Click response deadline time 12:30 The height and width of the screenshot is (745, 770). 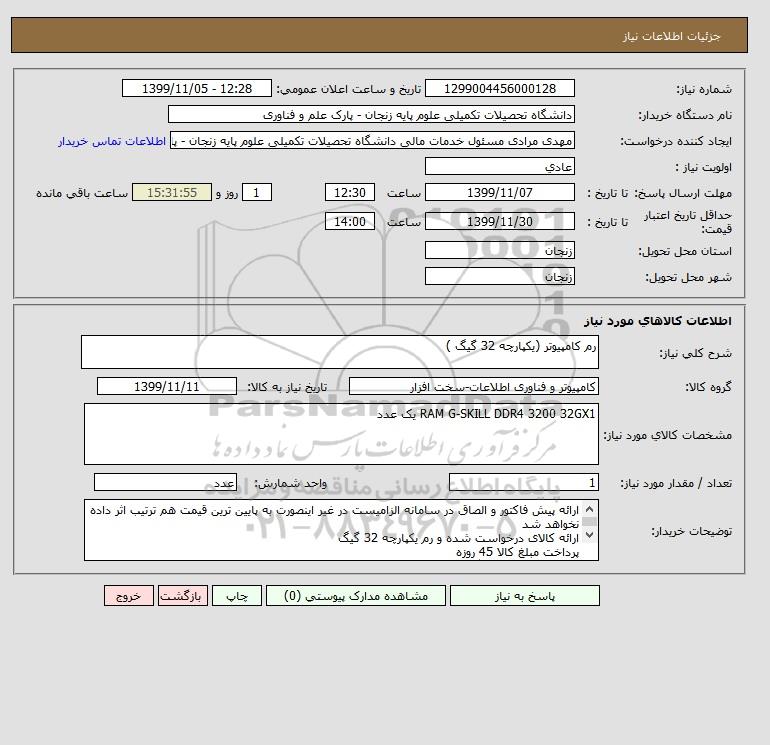[x=350, y=193]
